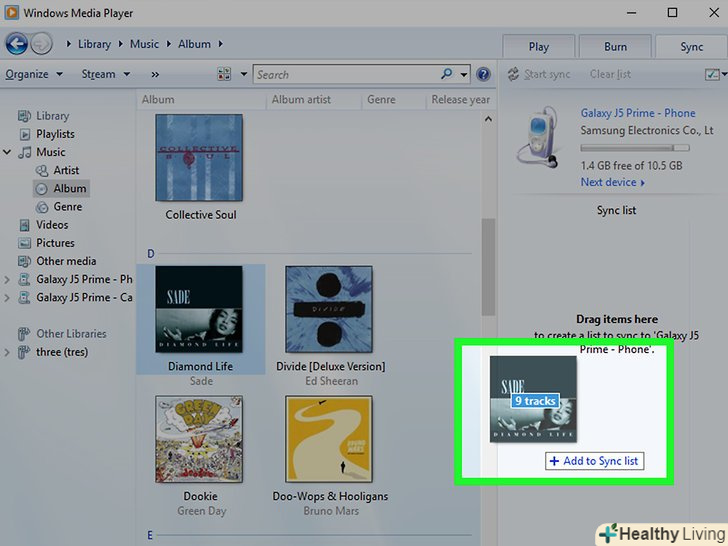The image size is (728, 546).
Task: Click the Music note icon in the sidebar
Action: click(25, 152)
